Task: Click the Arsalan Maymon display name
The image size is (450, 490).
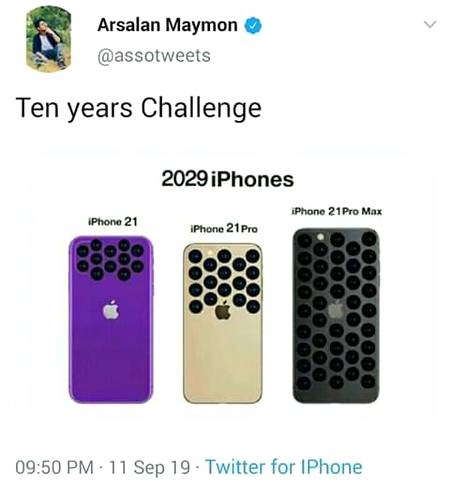Action: coord(168,25)
